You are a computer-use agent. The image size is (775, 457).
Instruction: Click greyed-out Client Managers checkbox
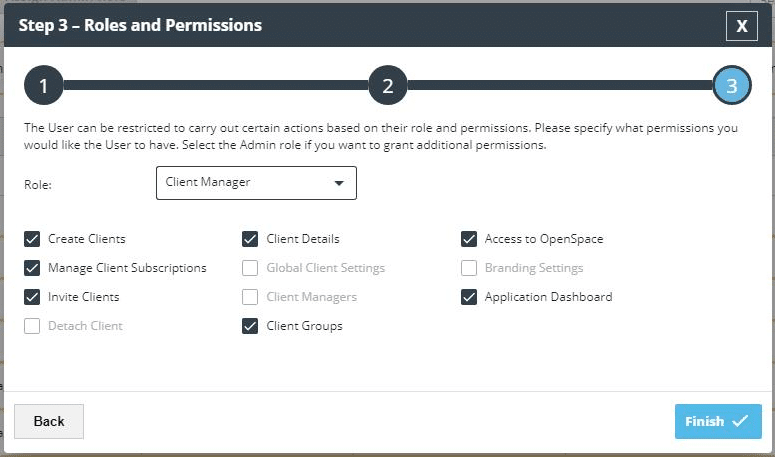point(250,297)
